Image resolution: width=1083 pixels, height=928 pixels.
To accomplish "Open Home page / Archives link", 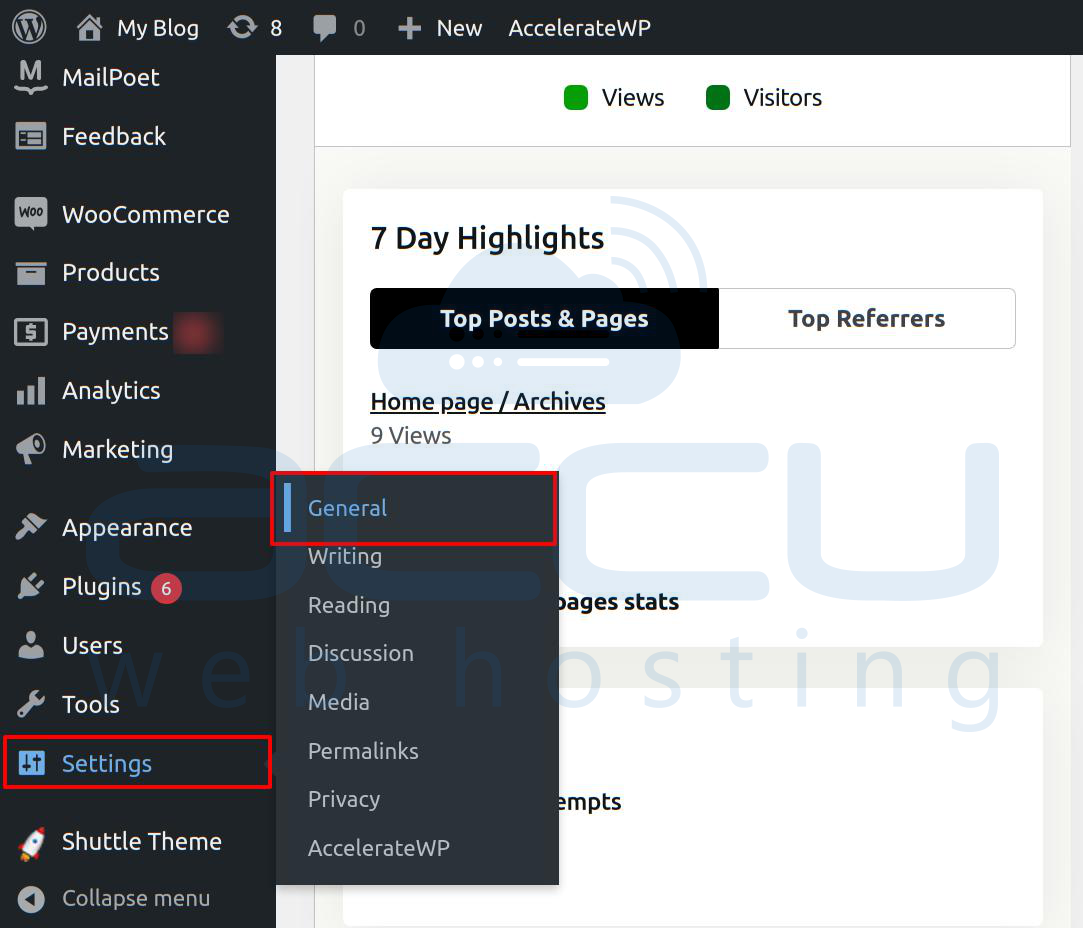I will point(488,401).
